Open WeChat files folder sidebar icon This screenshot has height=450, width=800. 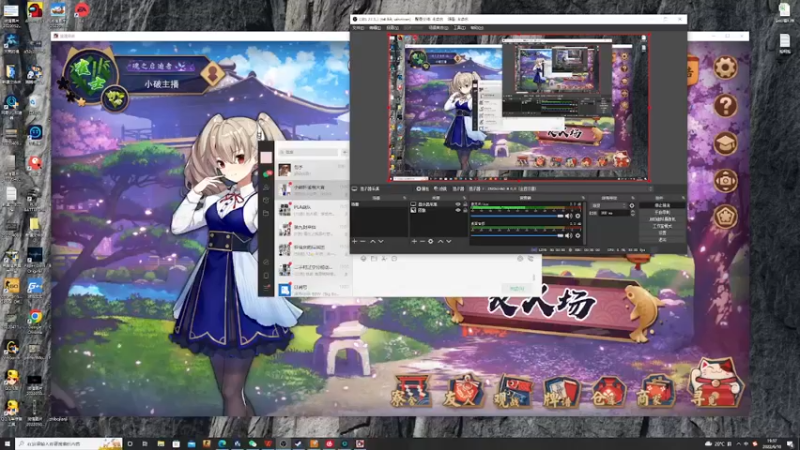(266, 213)
